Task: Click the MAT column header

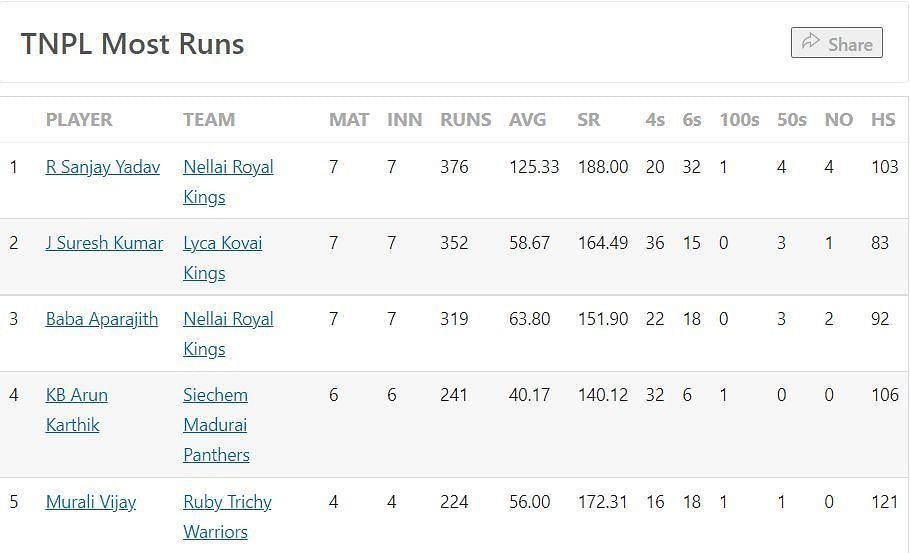Action: 349,120
